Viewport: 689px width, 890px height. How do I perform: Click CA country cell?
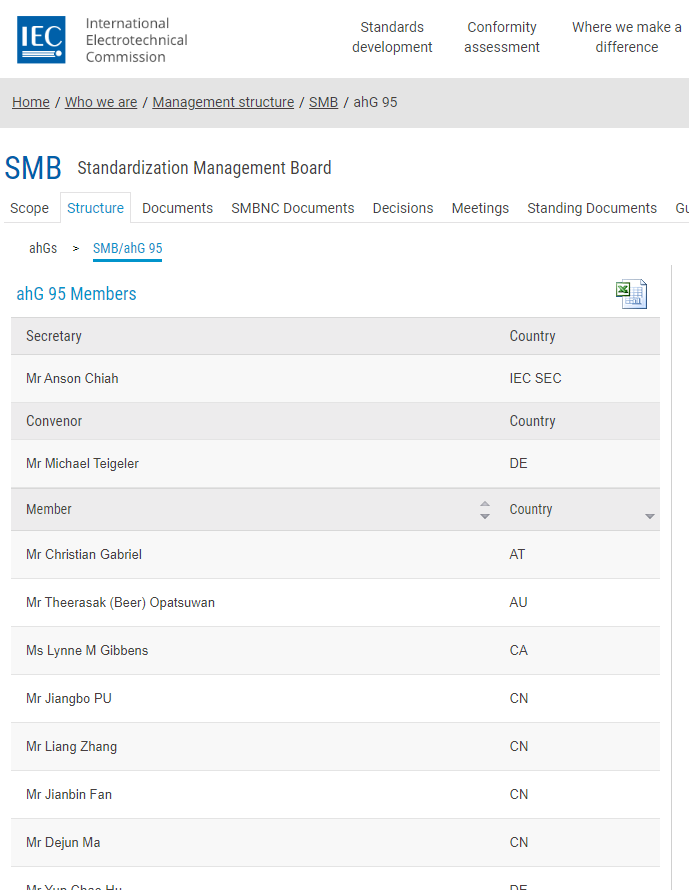pyautogui.click(x=519, y=650)
